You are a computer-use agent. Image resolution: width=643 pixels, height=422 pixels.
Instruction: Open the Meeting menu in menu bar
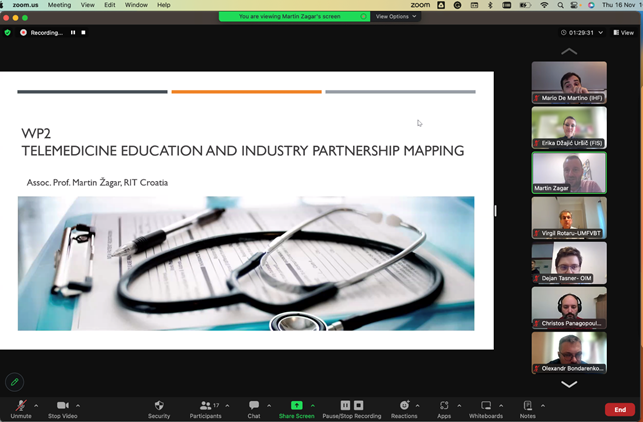tap(59, 5)
